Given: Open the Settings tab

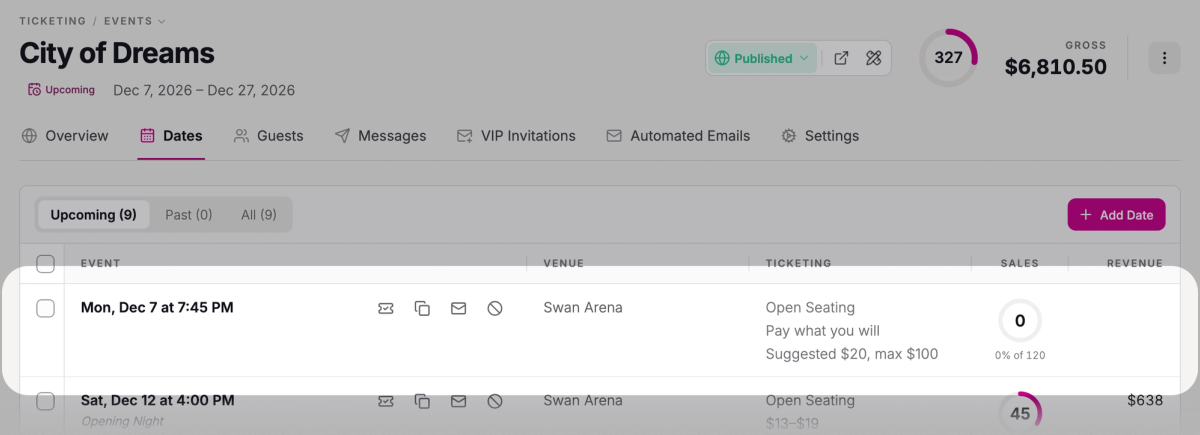Looking at the screenshot, I should (x=819, y=136).
